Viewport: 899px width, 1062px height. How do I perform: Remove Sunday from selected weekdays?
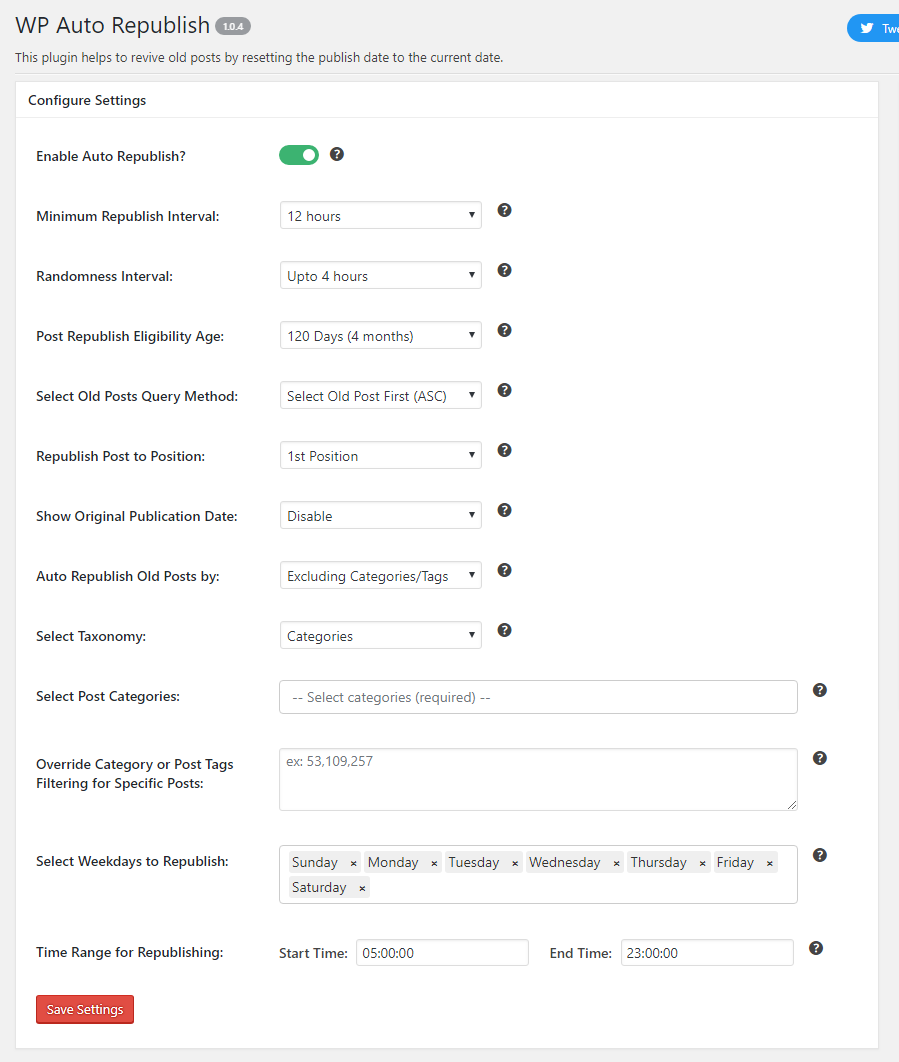(353, 863)
